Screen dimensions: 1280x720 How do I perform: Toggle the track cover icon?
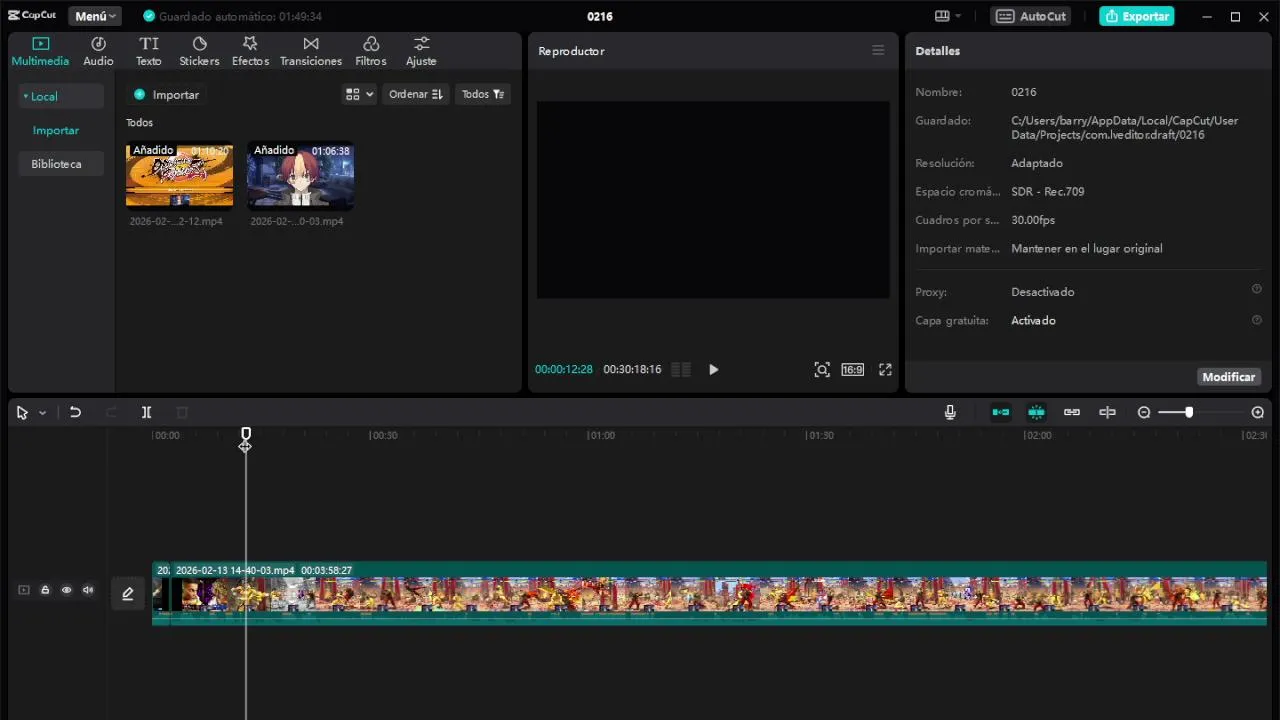tap(24, 590)
